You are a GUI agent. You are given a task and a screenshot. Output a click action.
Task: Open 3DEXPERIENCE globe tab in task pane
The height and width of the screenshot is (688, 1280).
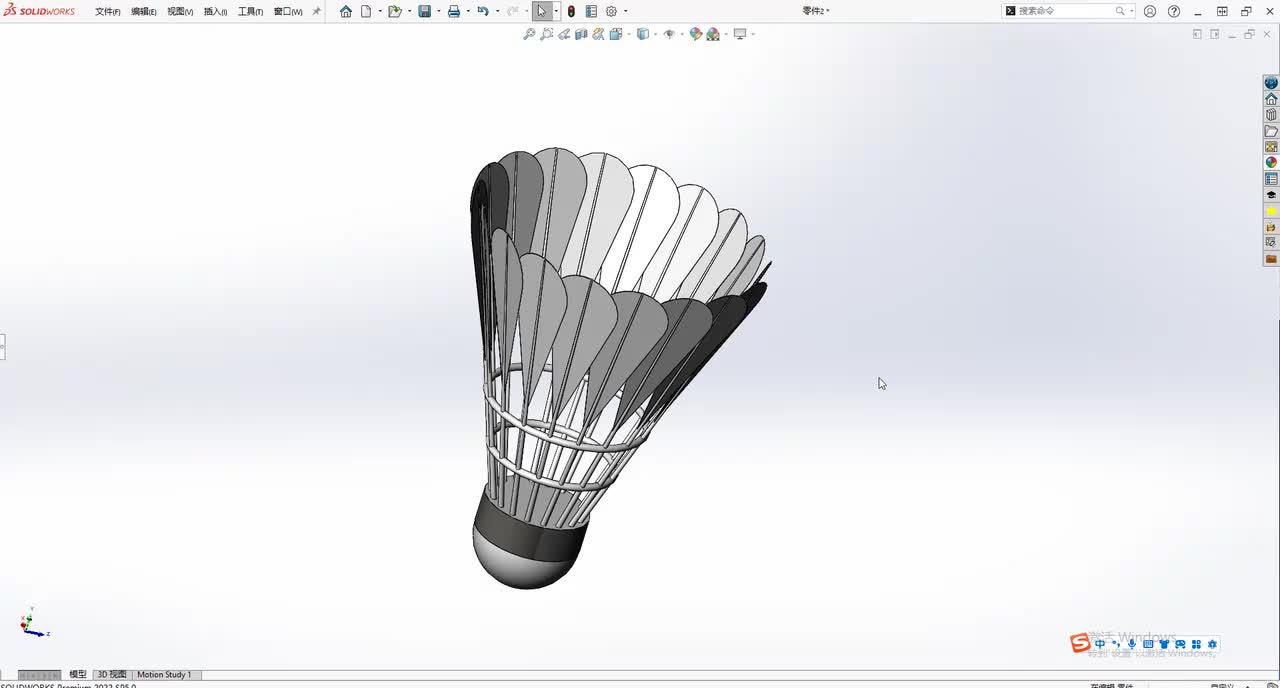[1271, 83]
